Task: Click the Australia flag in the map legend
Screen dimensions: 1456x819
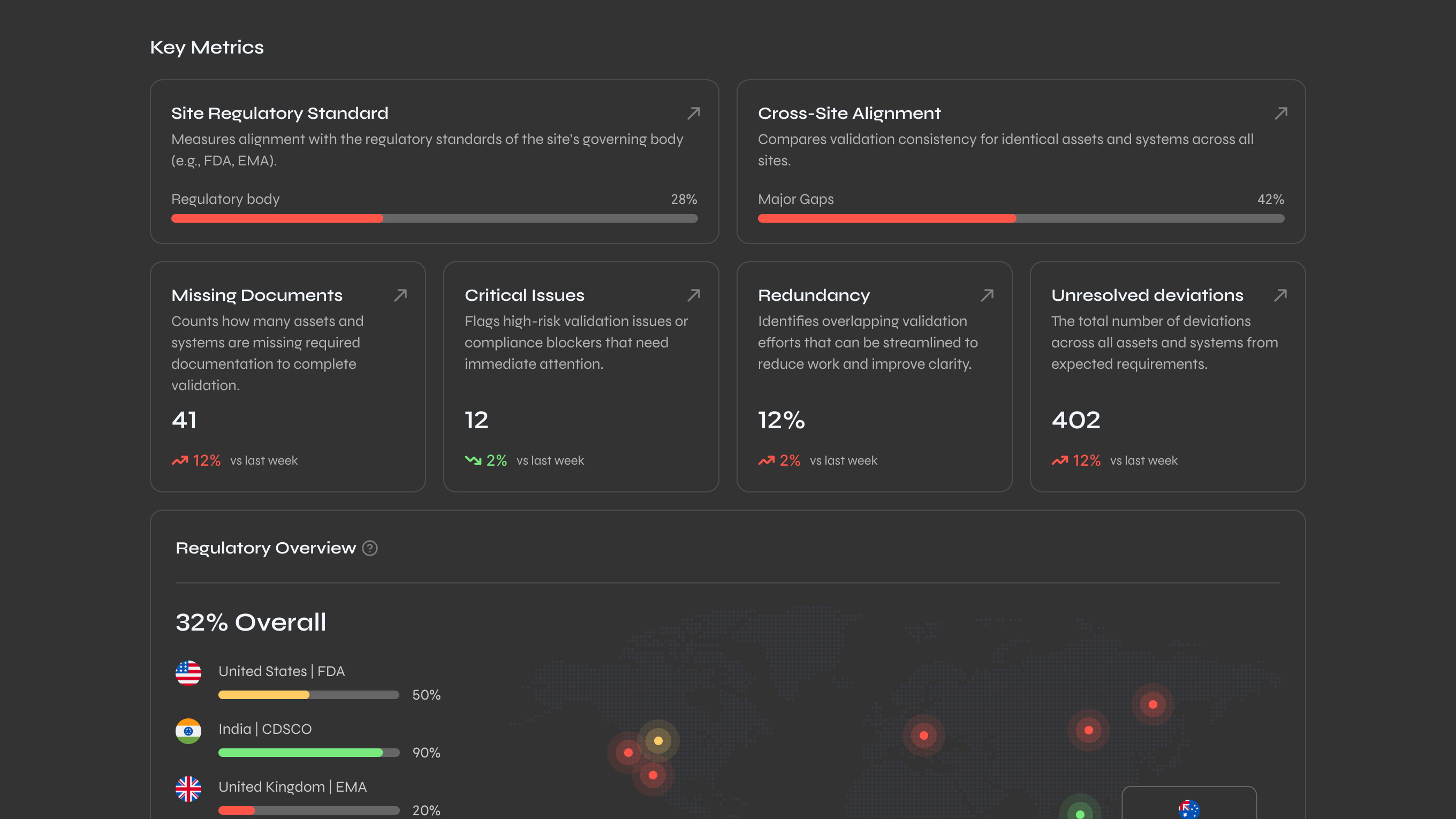Action: click(x=1190, y=809)
